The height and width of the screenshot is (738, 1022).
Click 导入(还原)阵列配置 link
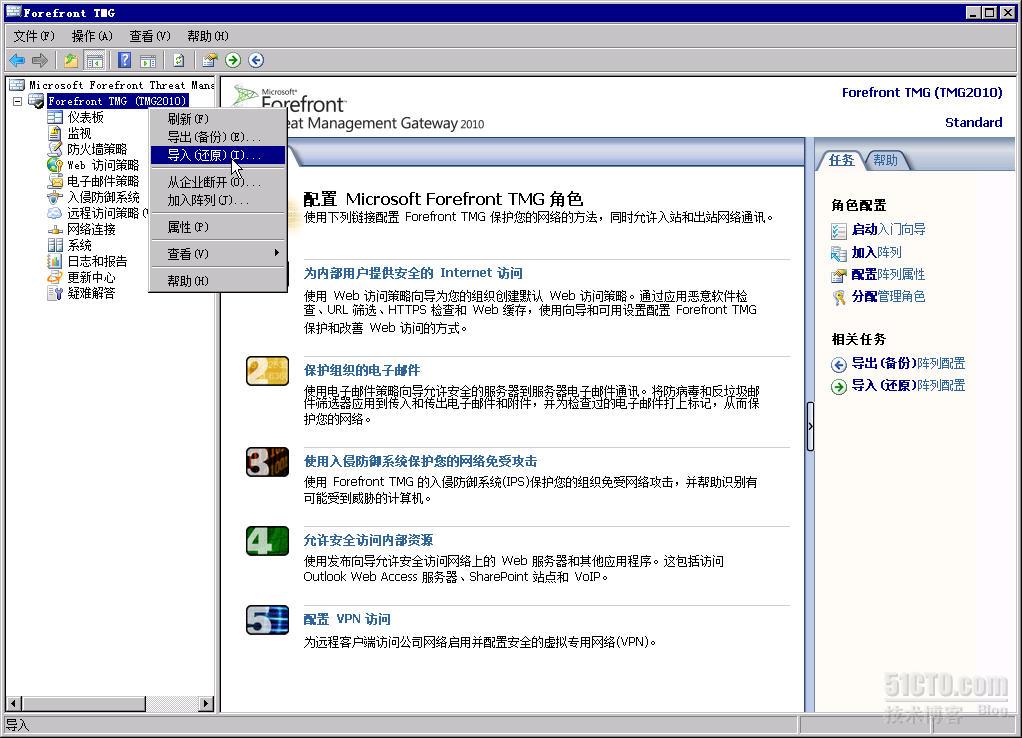pos(908,385)
